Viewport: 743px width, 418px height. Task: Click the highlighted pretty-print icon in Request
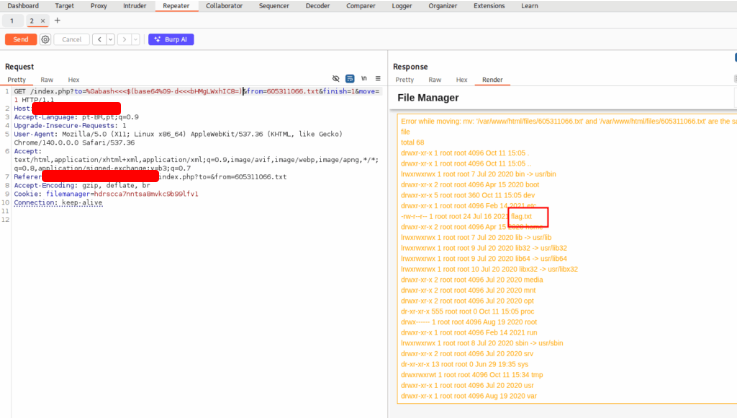pyautogui.click(x=350, y=79)
